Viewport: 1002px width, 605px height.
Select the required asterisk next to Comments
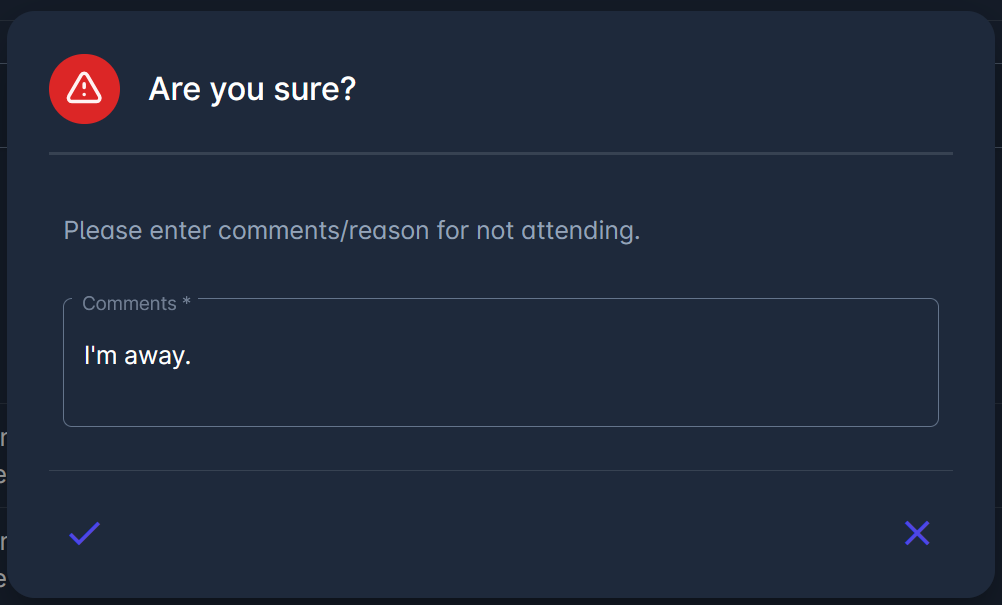click(185, 303)
